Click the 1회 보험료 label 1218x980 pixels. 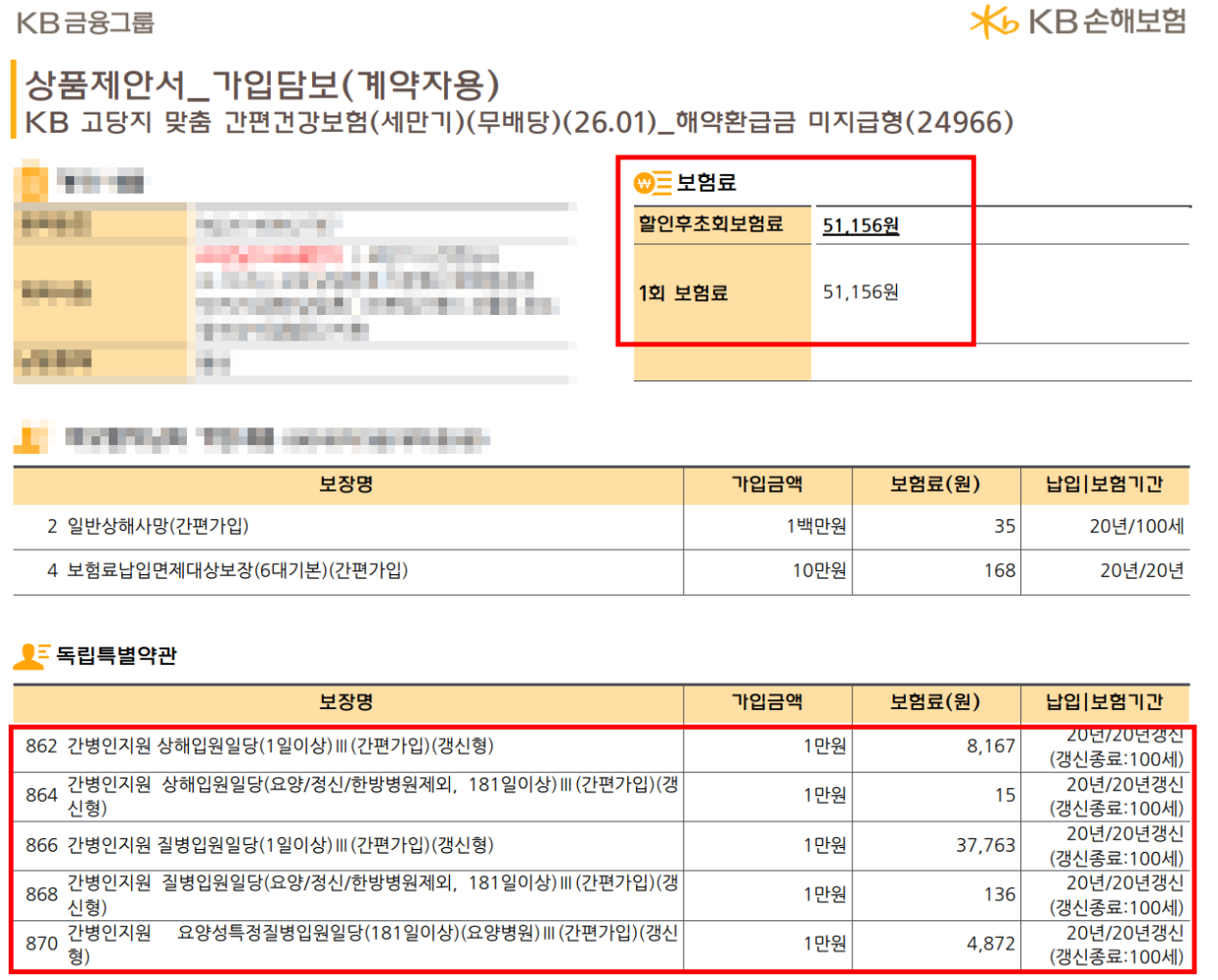tap(683, 292)
